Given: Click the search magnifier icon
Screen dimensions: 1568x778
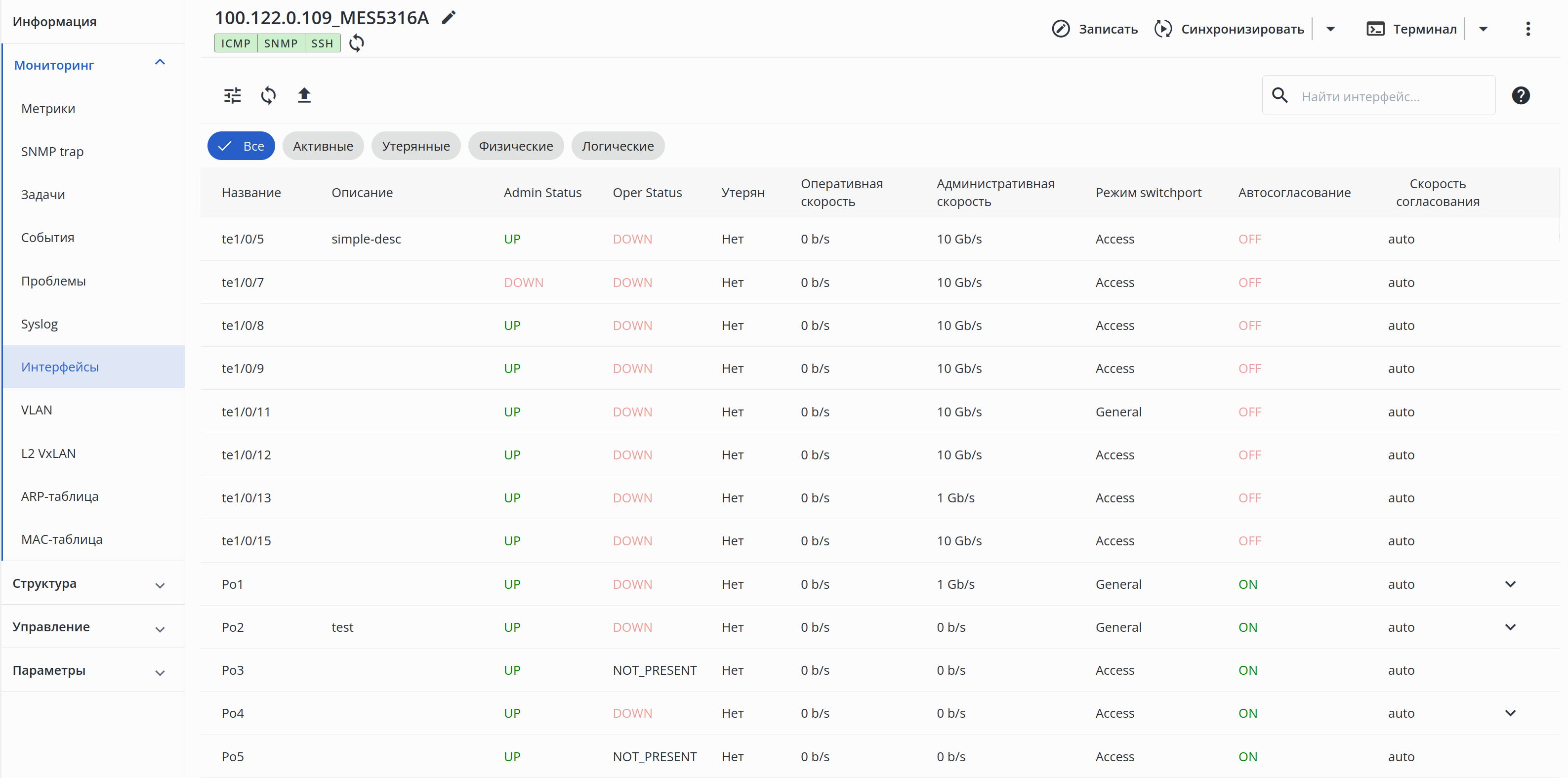Looking at the screenshot, I should (x=1279, y=95).
